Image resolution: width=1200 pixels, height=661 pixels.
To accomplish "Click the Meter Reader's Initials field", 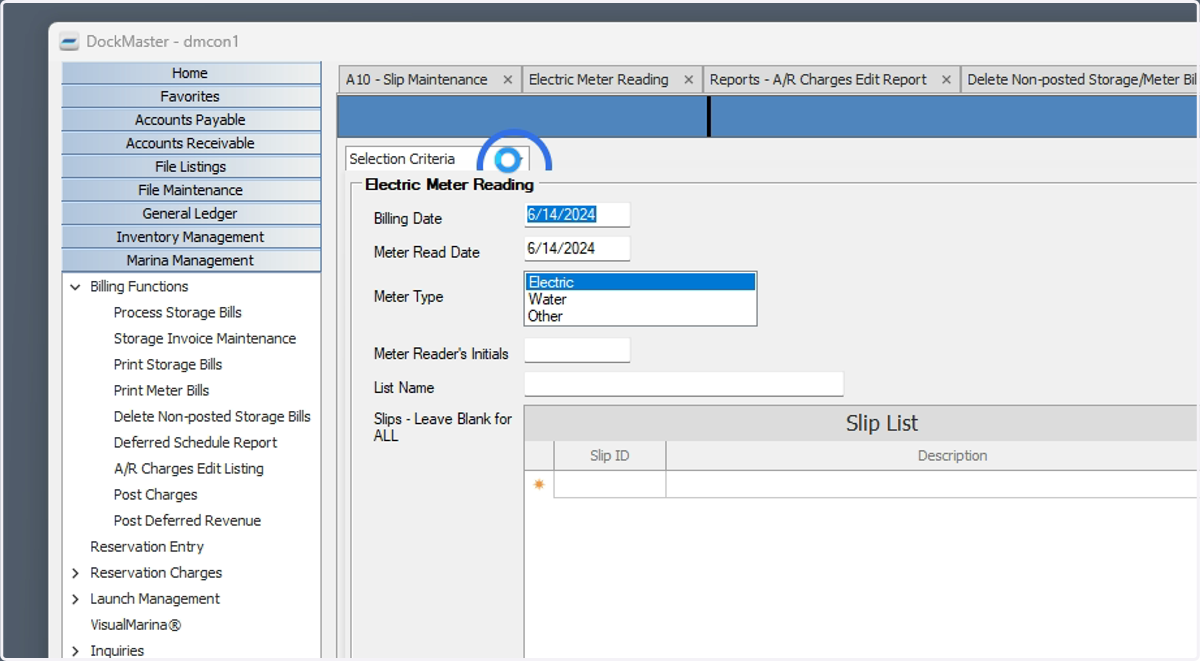I will [577, 350].
